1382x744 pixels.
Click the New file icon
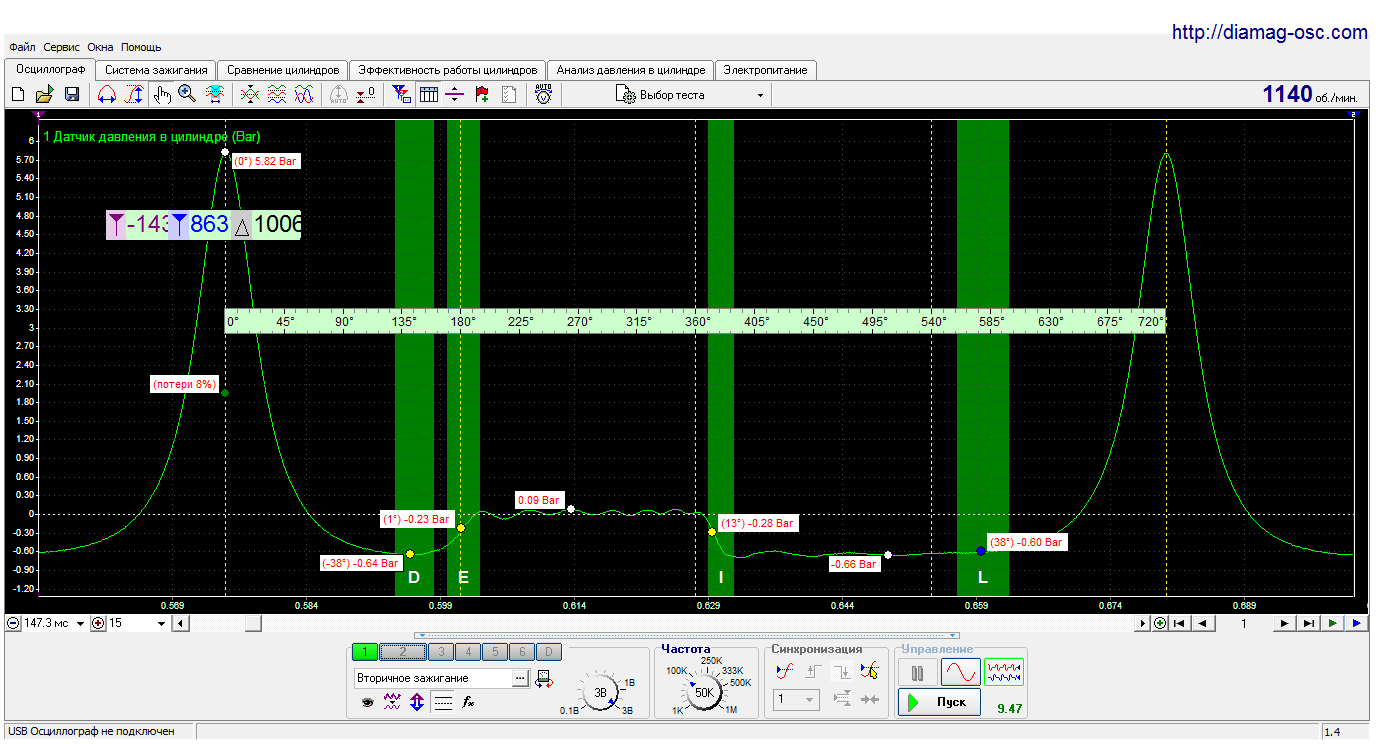point(17,94)
